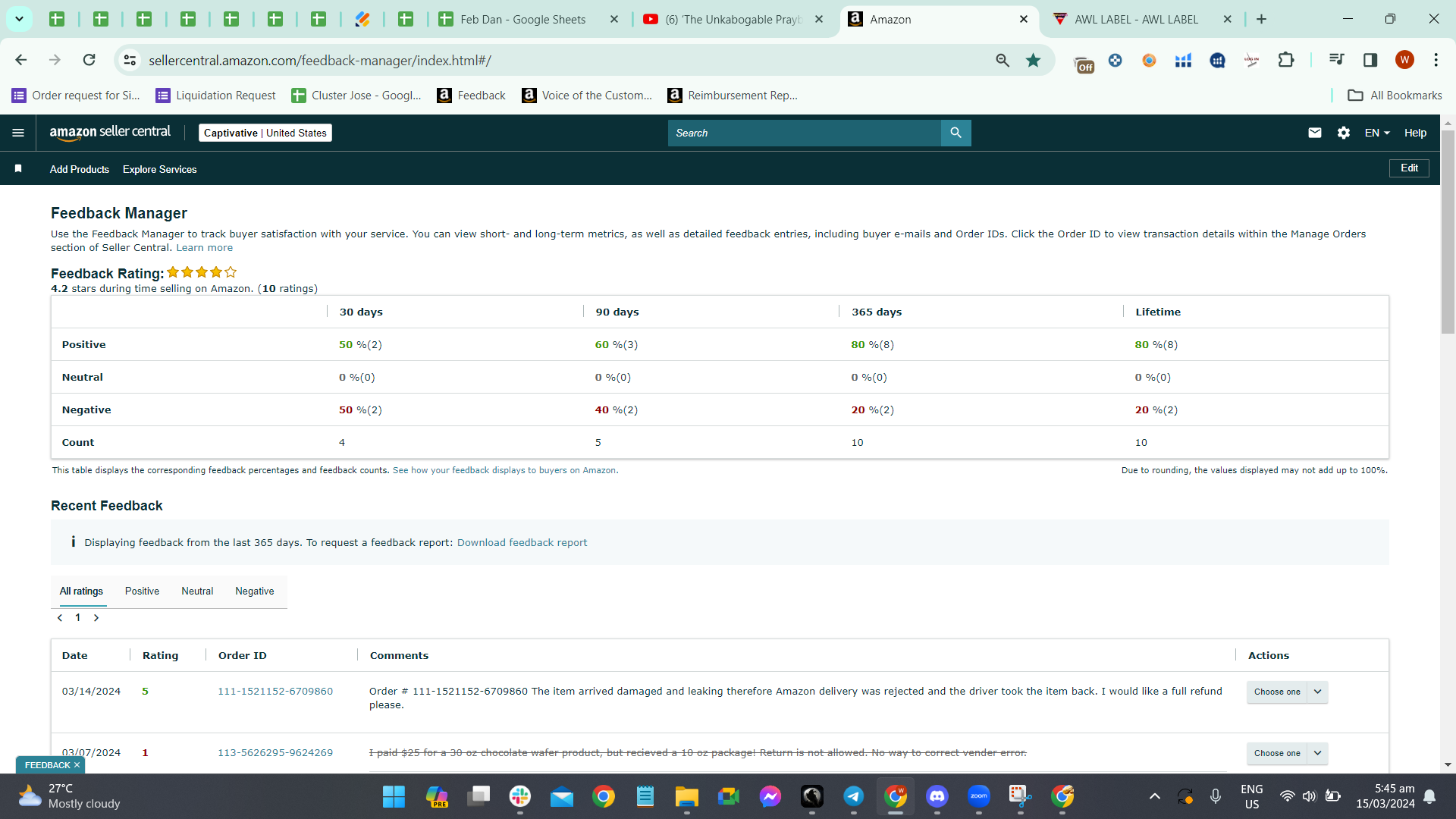This screenshot has width=1456, height=819.
Task: Open the messages envelope icon
Action: pos(1315,133)
